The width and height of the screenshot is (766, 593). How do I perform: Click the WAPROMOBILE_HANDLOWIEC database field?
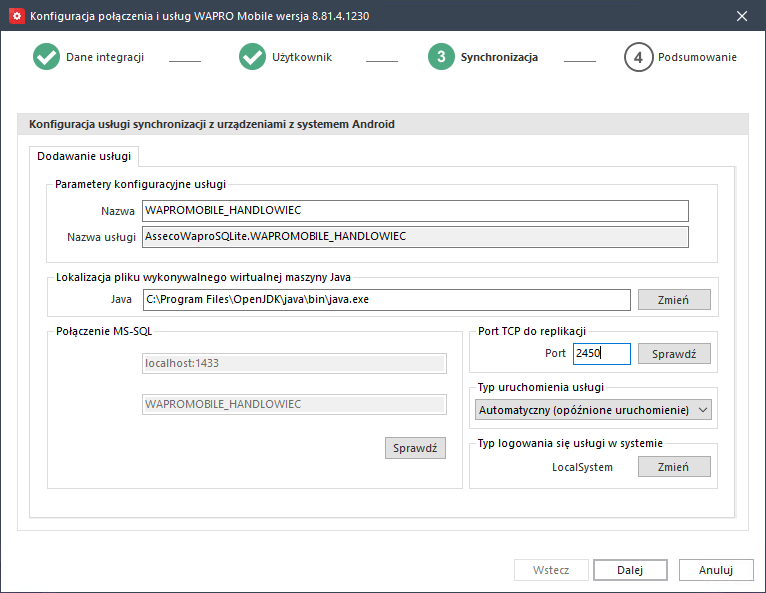tap(294, 404)
